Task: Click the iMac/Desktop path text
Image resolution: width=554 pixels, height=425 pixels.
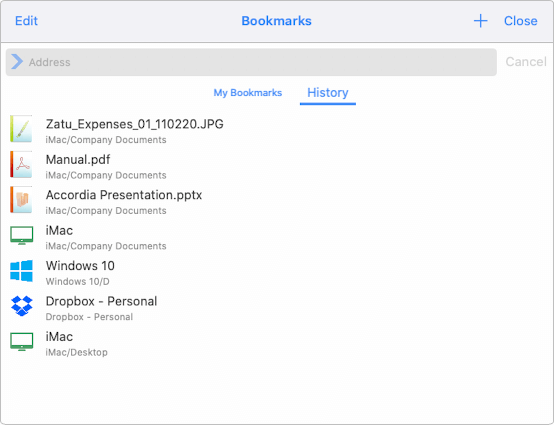Action: [x=76, y=352]
